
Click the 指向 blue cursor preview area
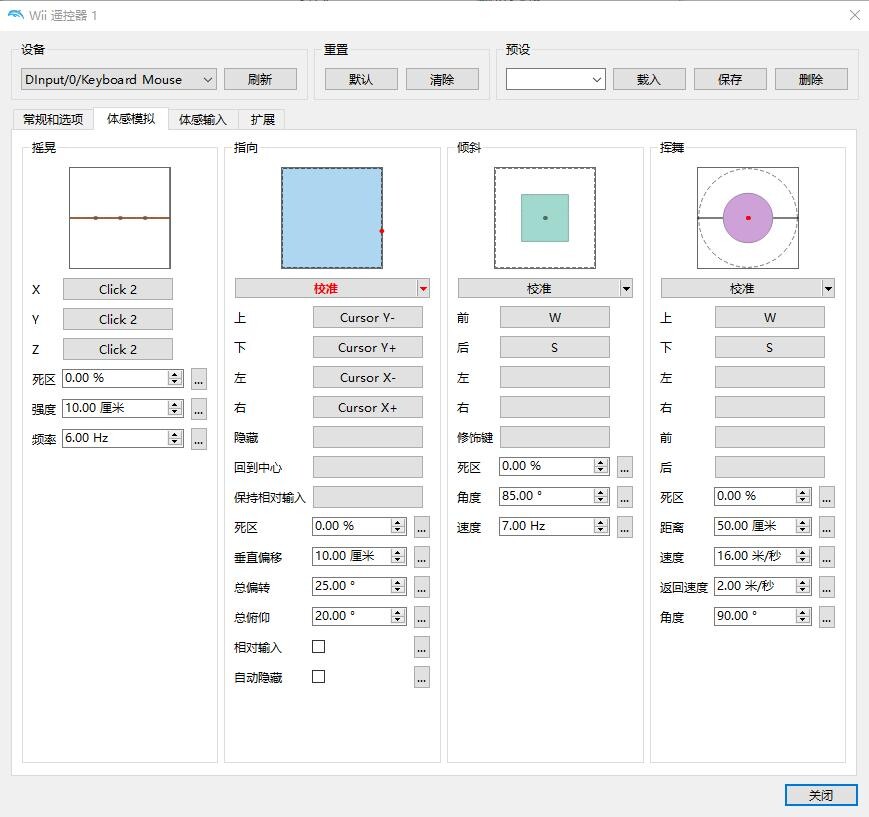[x=331, y=218]
